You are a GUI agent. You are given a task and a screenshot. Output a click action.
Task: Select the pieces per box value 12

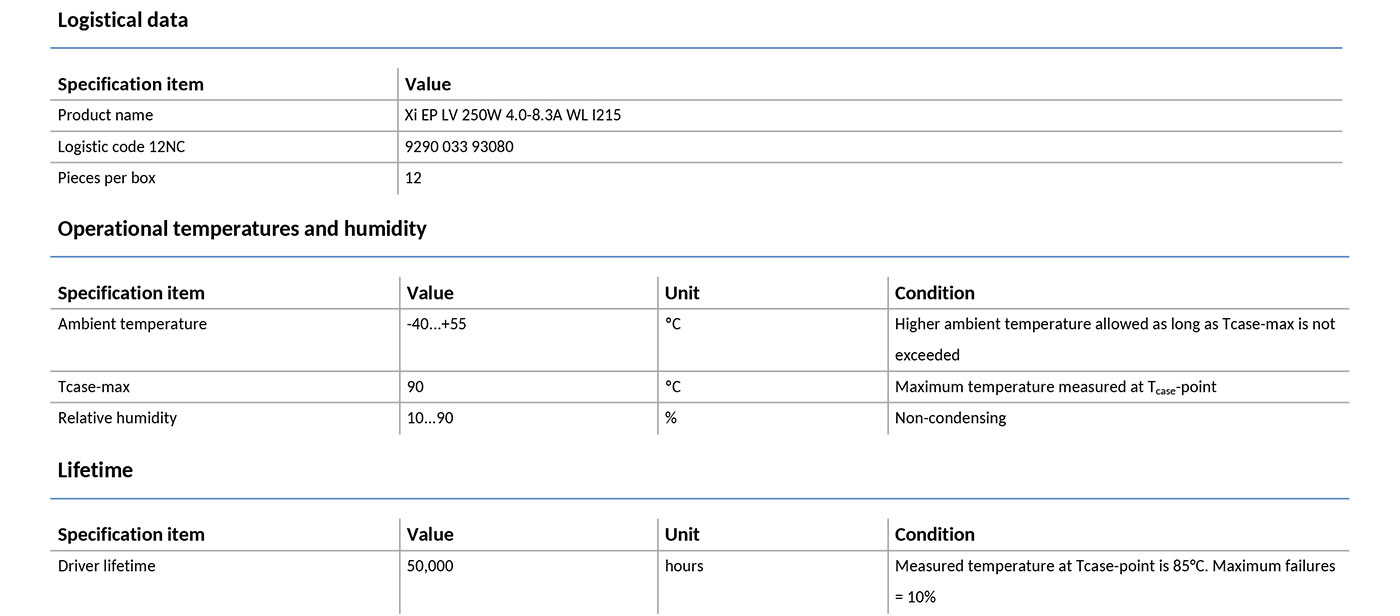pos(414,178)
